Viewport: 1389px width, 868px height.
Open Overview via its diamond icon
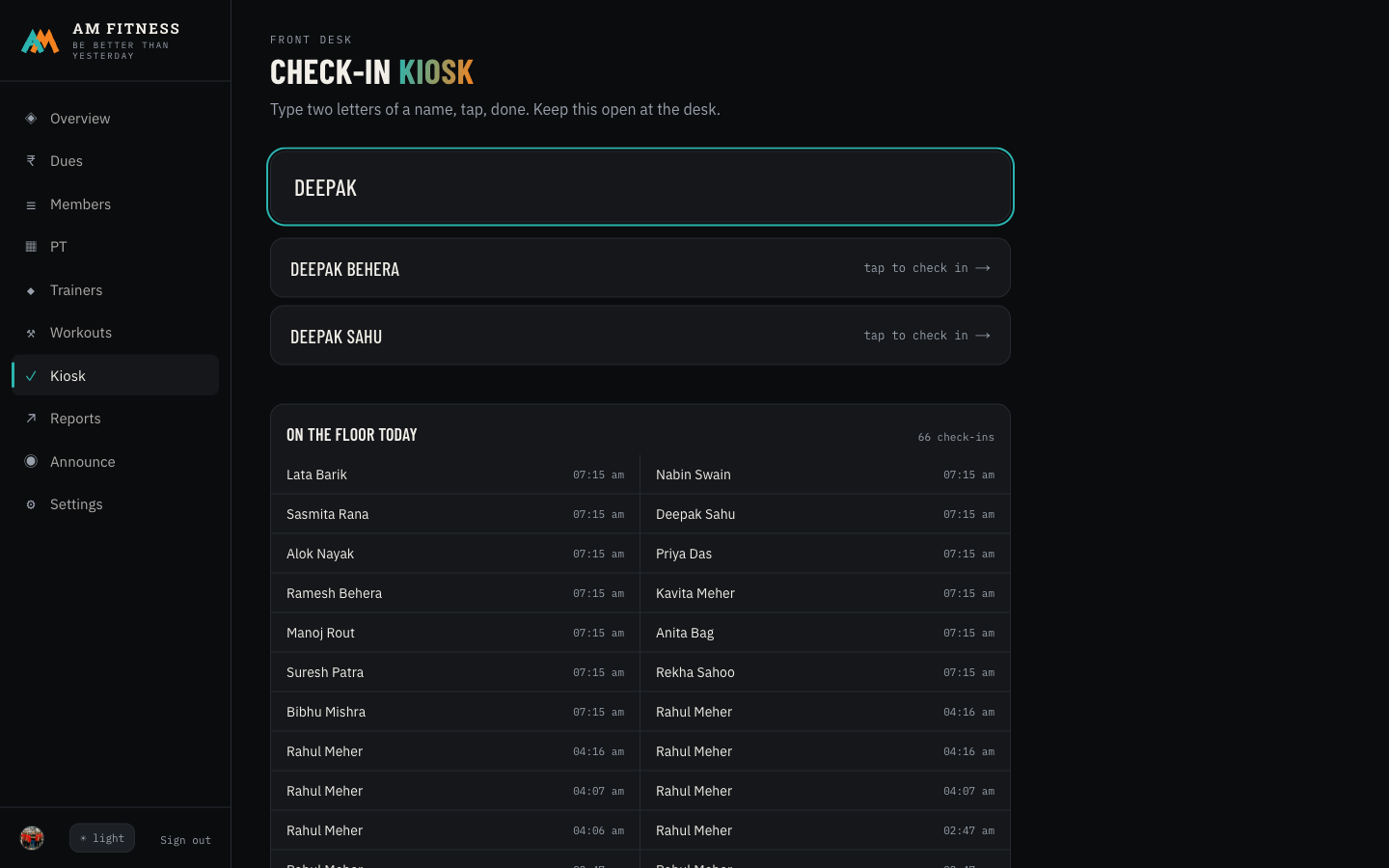tap(31, 119)
